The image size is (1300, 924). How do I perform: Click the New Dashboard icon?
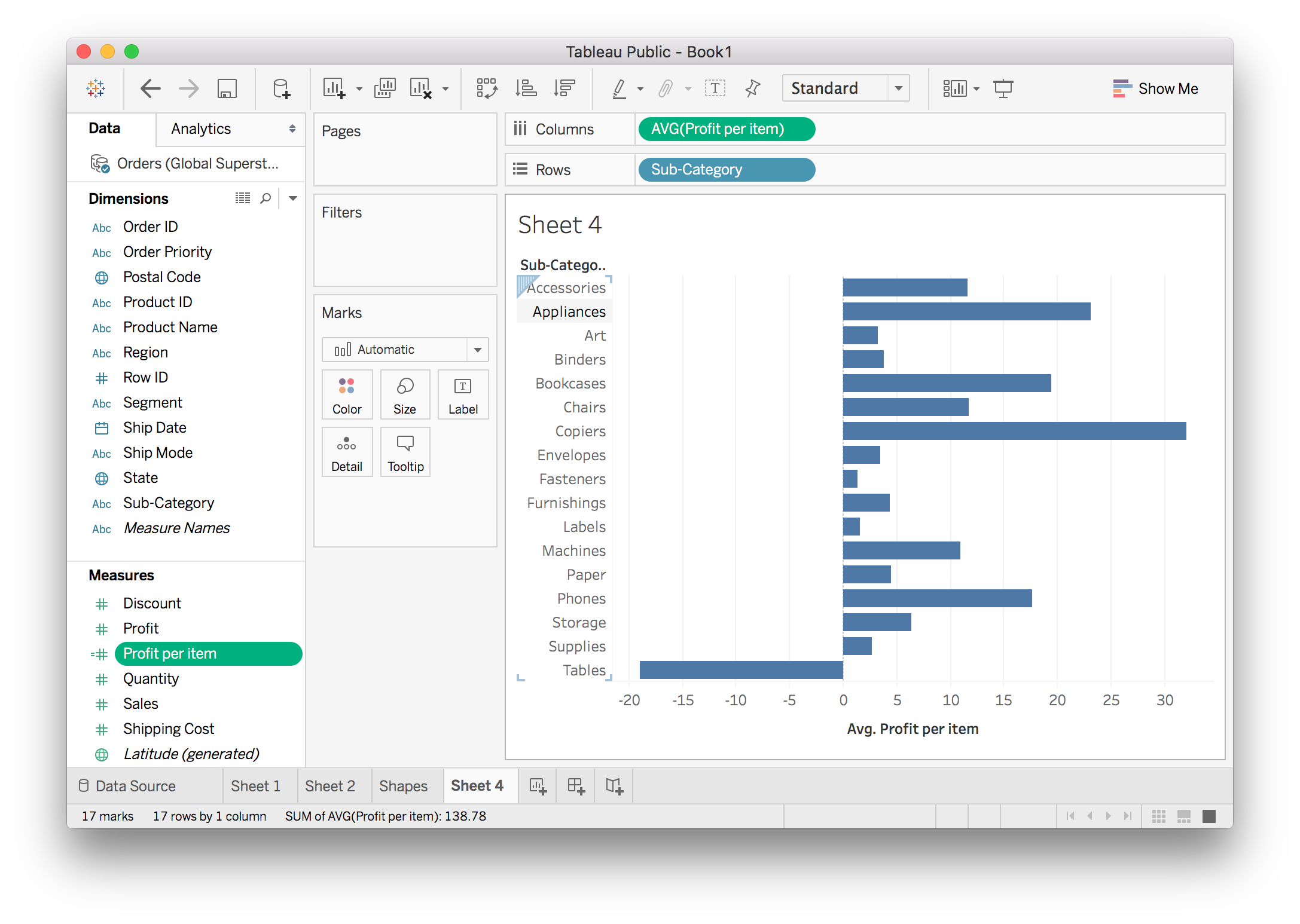tap(576, 785)
